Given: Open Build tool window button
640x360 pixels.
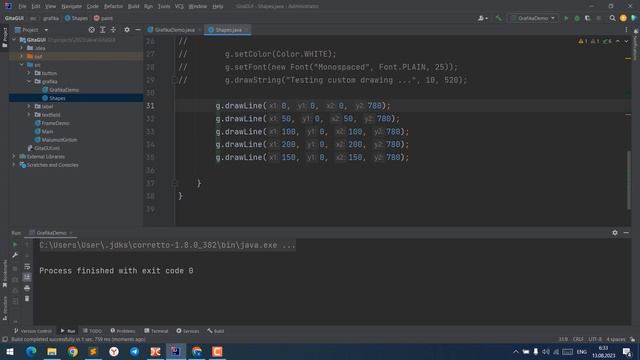Looking at the screenshot, I should point(216,331).
